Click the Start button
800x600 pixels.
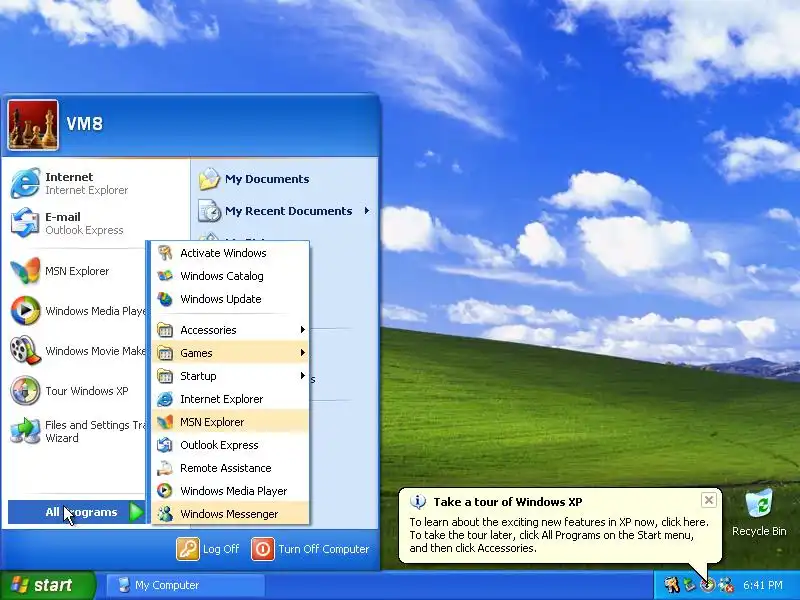(x=48, y=585)
